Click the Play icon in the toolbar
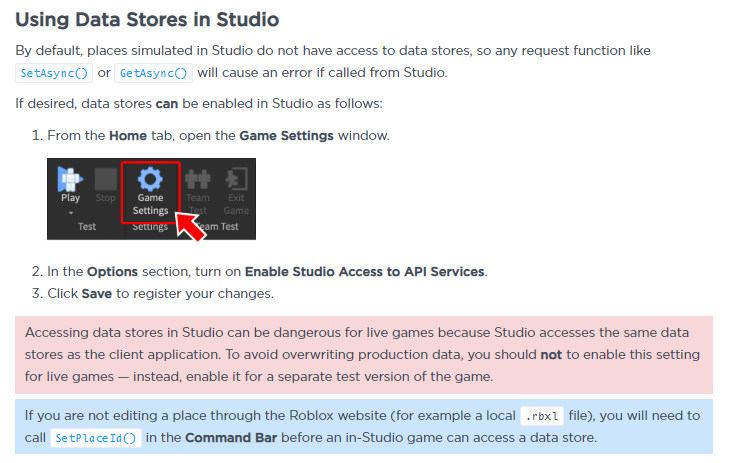733x463 pixels. tap(70, 180)
